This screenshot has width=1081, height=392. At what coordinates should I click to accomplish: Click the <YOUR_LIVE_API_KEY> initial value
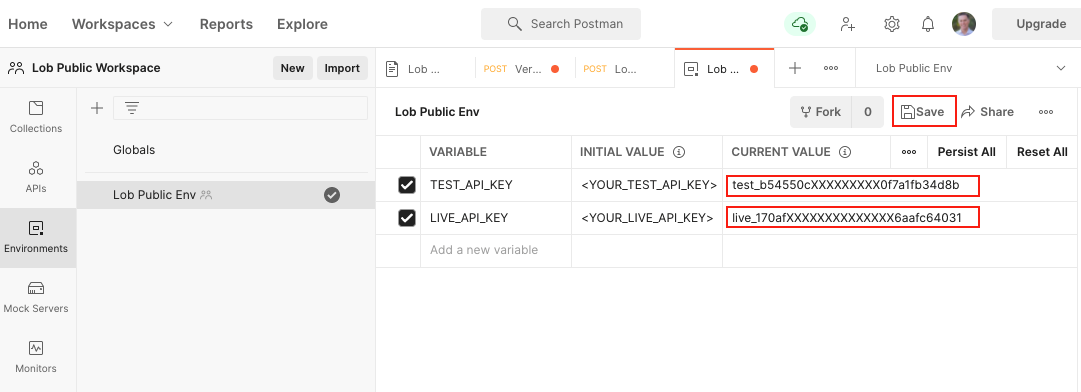647,218
